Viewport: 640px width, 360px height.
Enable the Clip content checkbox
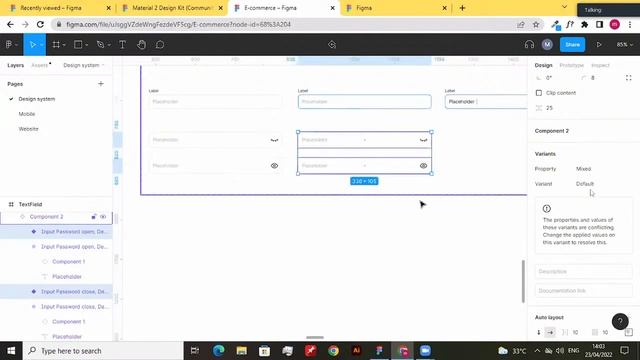(539, 93)
